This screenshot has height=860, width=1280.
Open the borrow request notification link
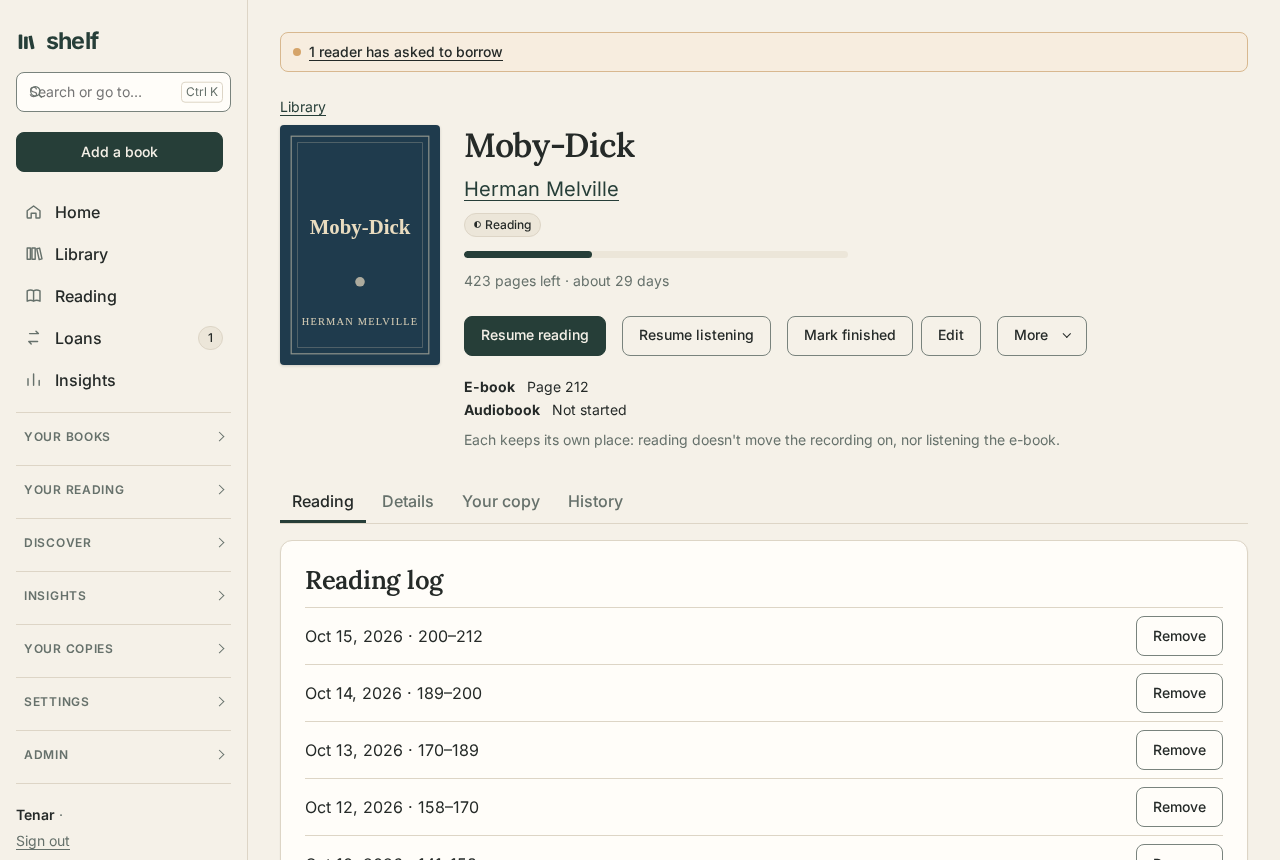[x=406, y=52]
